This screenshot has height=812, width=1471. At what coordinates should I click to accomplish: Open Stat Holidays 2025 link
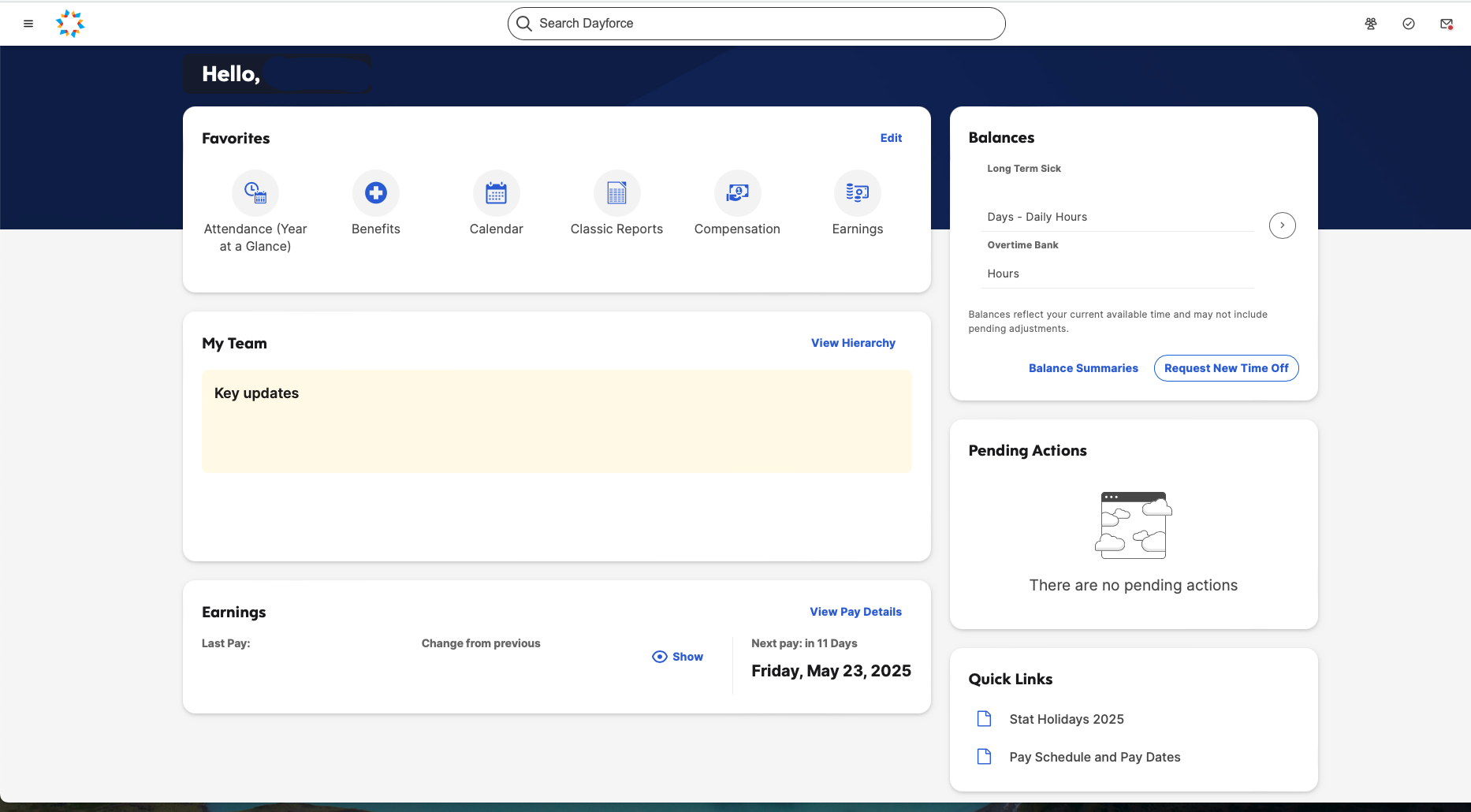tap(1067, 719)
